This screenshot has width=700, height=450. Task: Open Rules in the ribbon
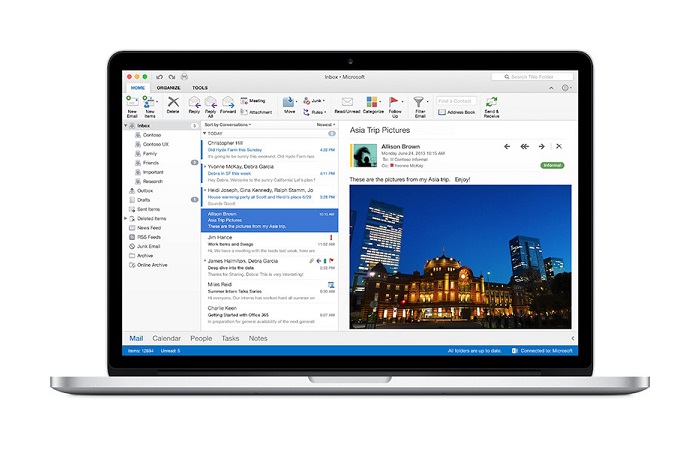[x=315, y=112]
